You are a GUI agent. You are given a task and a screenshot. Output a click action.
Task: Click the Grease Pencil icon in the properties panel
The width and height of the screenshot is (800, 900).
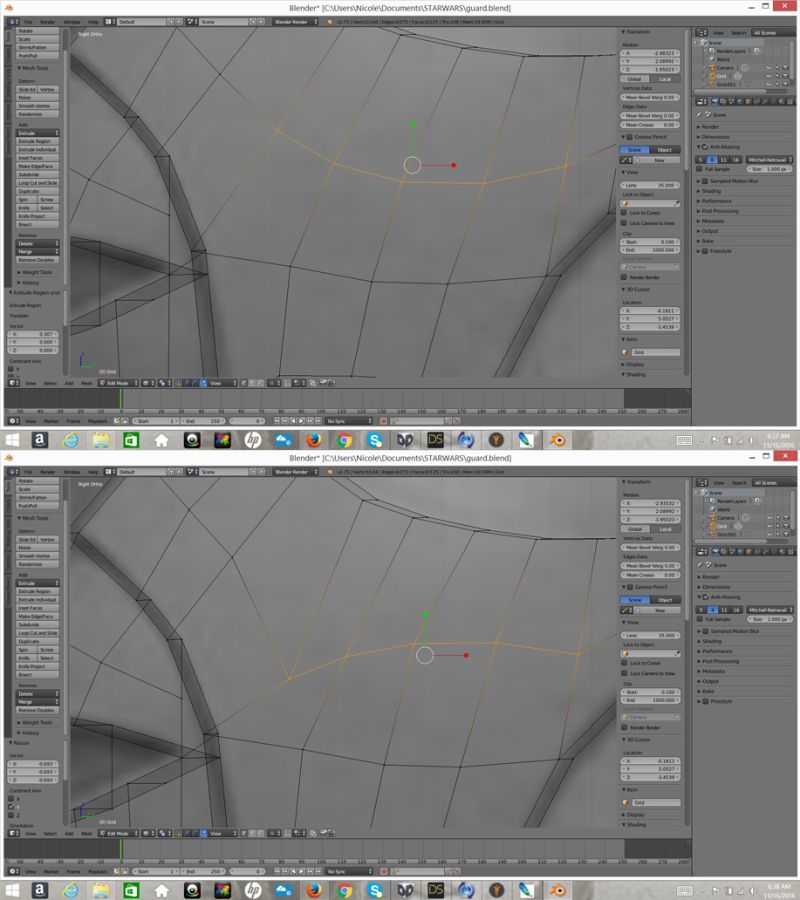coord(629,137)
